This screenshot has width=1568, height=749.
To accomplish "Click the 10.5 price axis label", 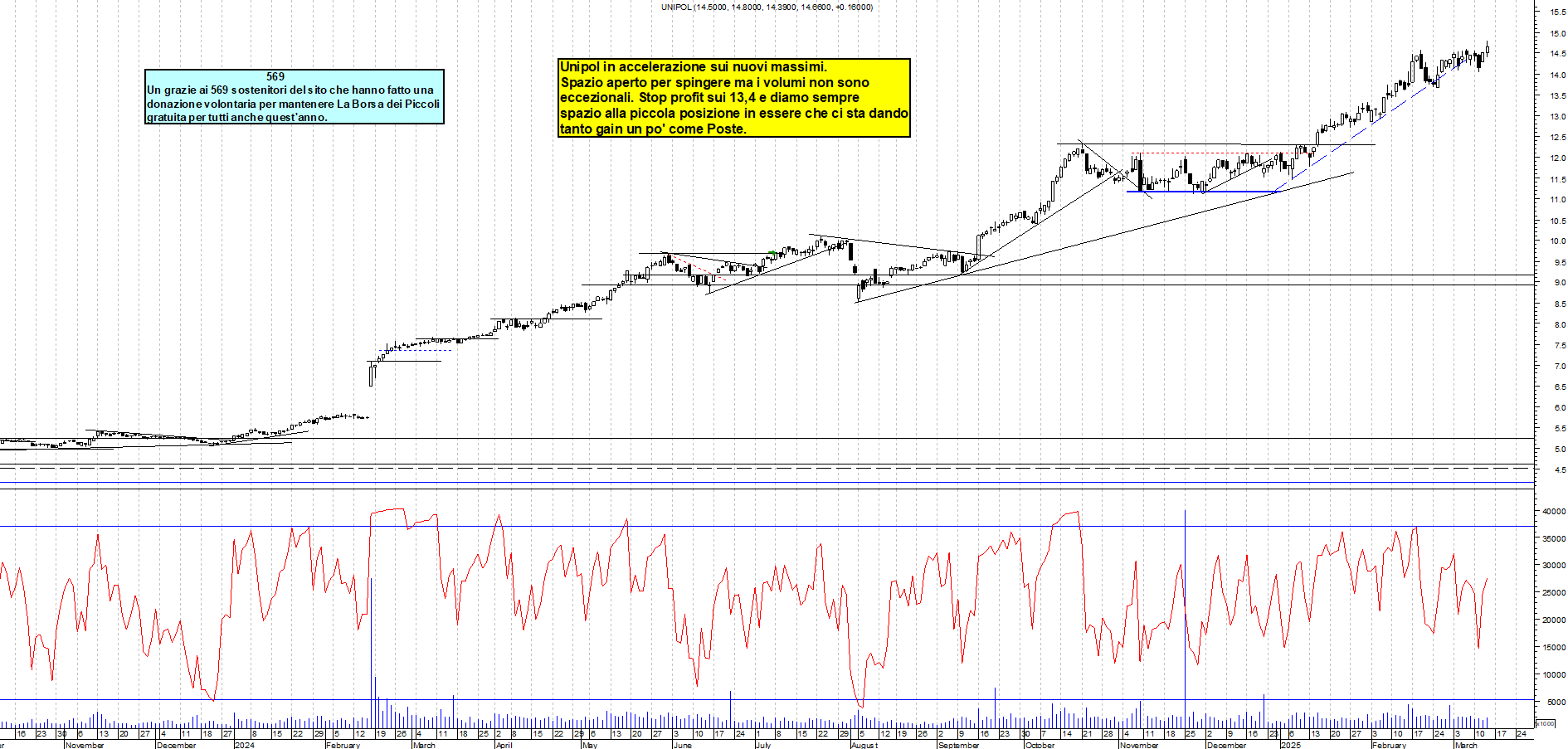I will 1557,221.
